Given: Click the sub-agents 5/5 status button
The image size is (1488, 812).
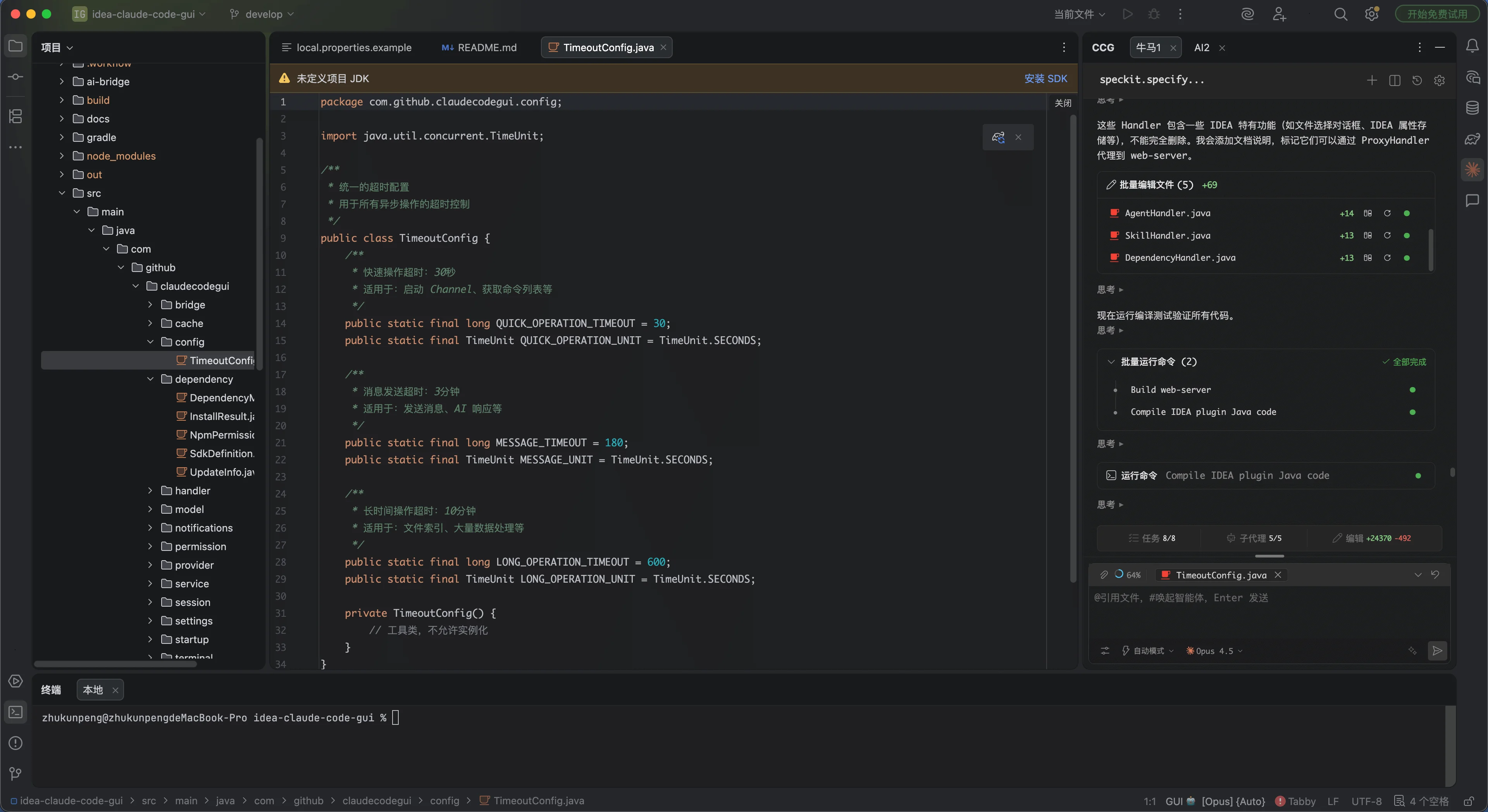Looking at the screenshot, I should (x=1254, y=538).
